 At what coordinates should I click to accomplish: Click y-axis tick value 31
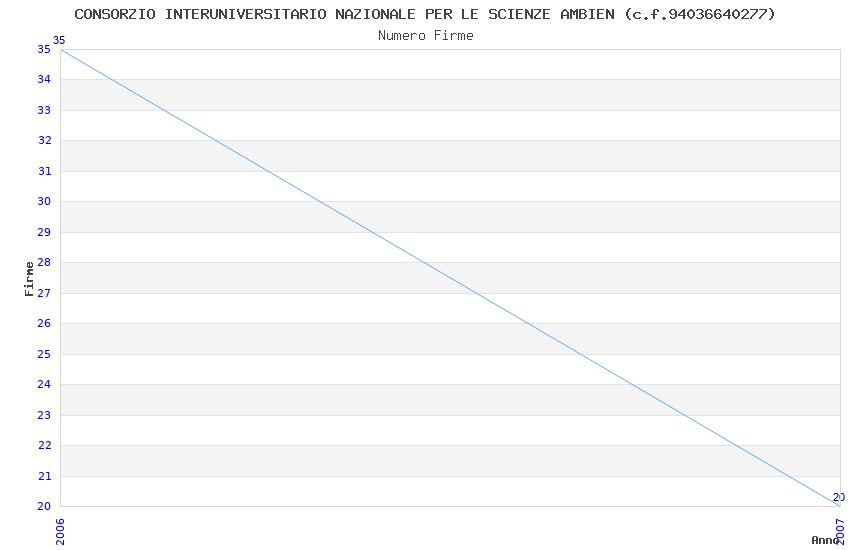click(44, 171)
